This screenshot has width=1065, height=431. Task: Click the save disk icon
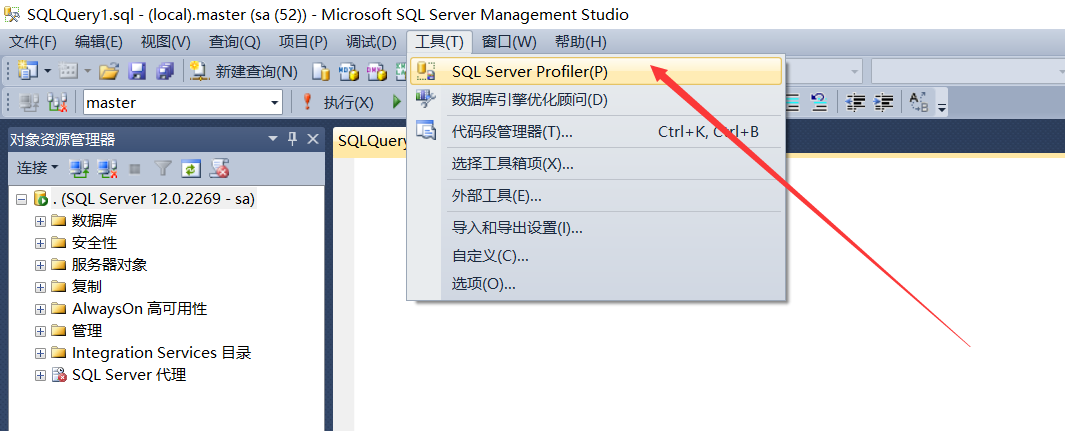pos(137,72)
